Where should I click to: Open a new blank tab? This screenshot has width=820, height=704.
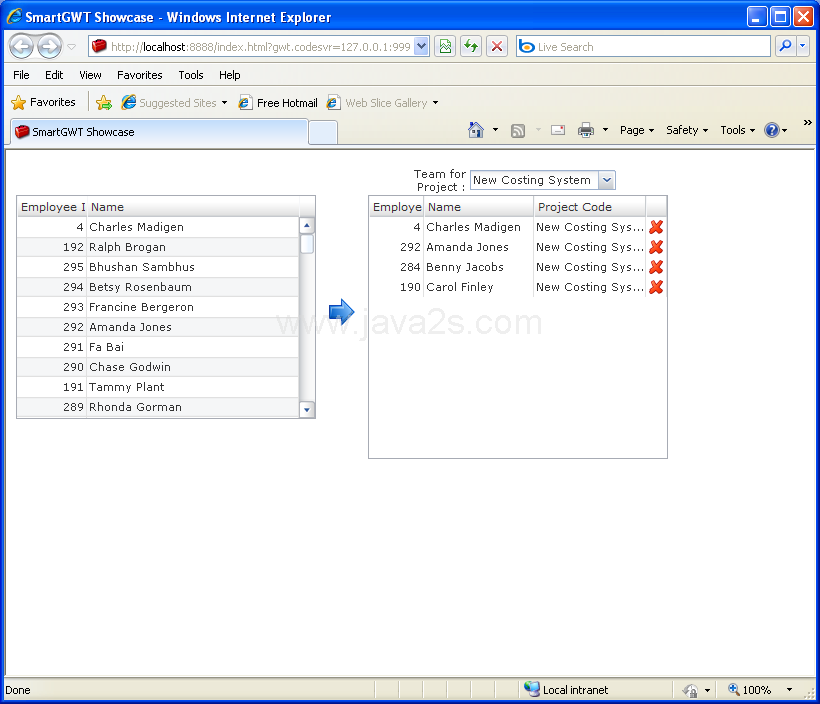pos(323,132)
